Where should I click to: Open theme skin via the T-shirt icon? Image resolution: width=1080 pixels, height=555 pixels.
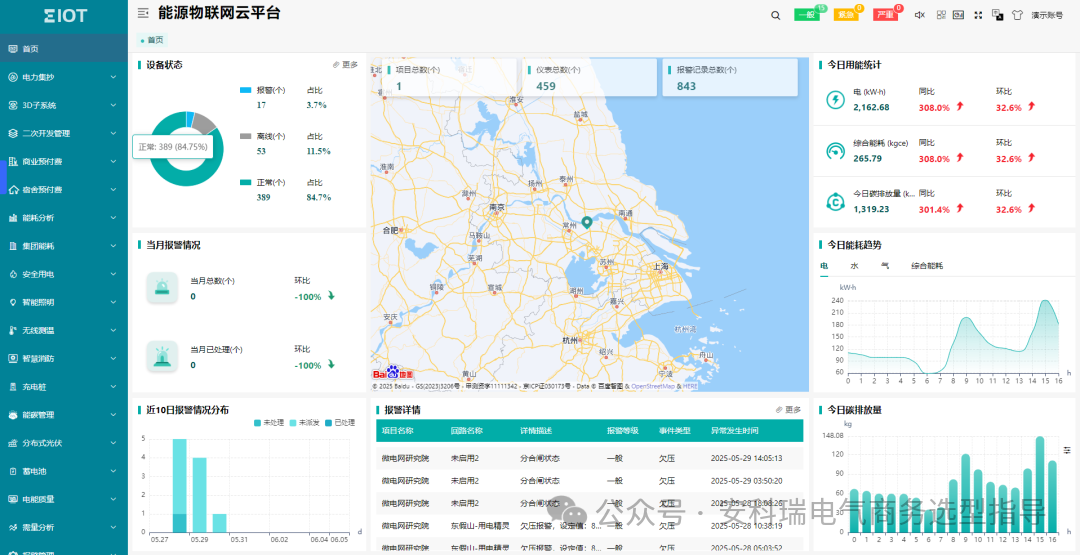[1017, 15]
